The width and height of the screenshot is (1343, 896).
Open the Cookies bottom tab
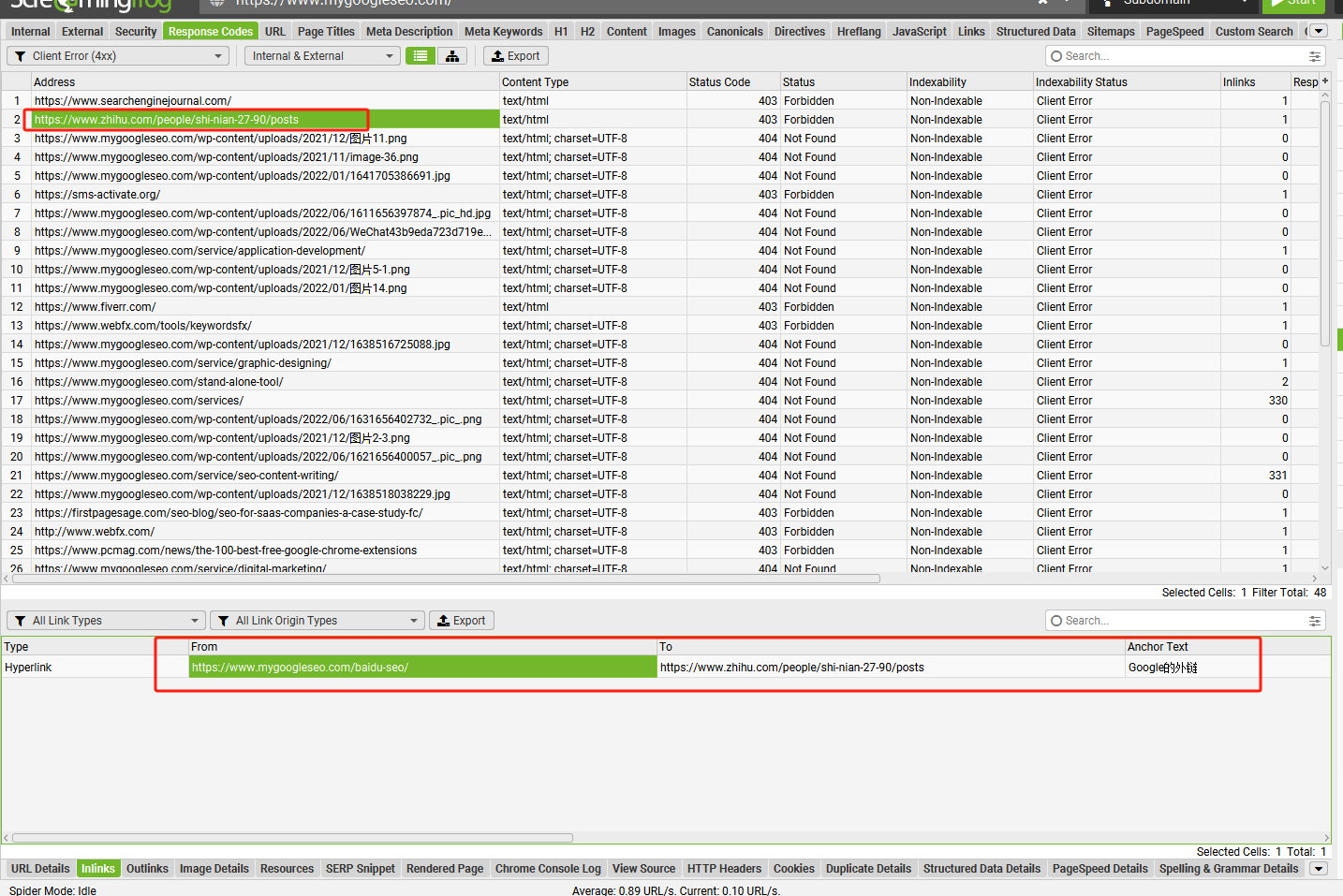pos(794,869)
